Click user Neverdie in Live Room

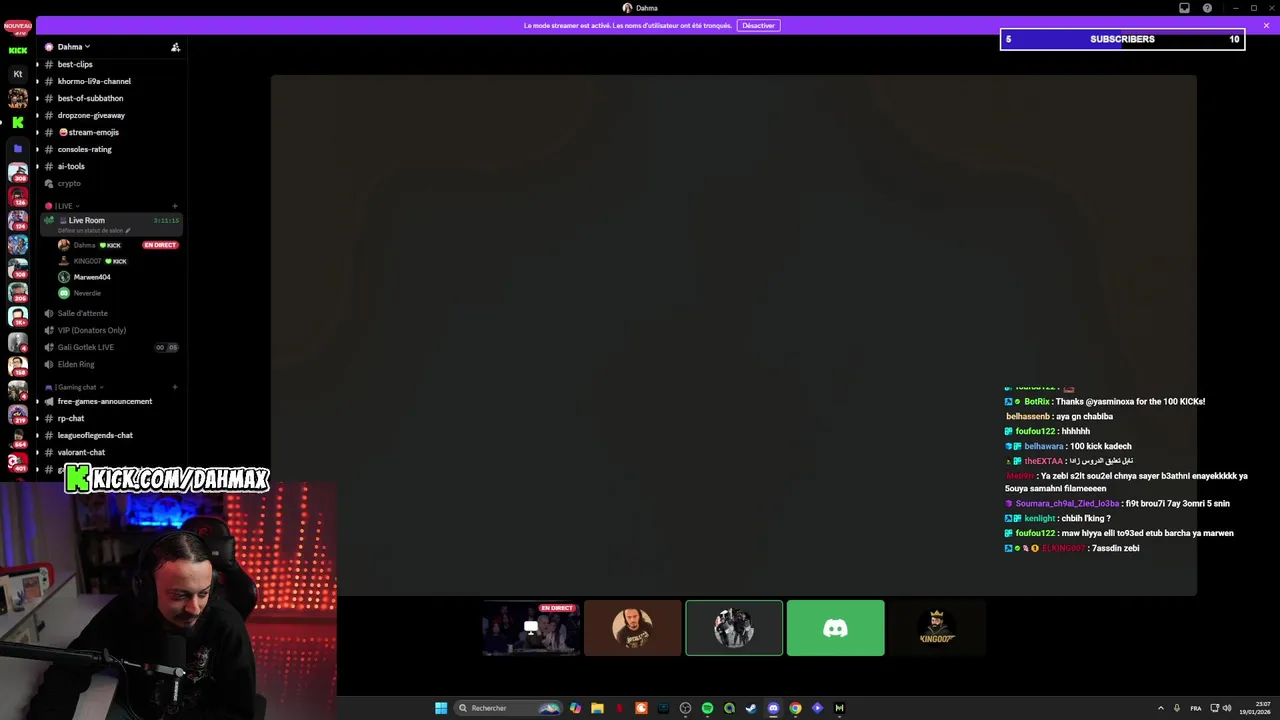pos(87,293)
